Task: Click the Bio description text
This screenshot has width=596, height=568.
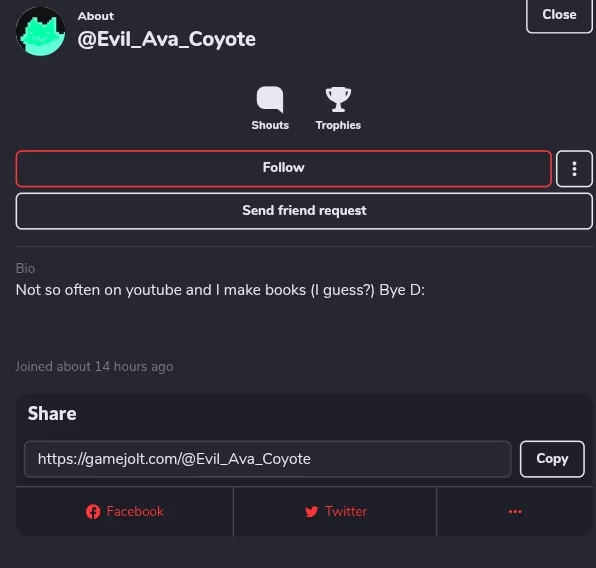Action: pos(220,290)
